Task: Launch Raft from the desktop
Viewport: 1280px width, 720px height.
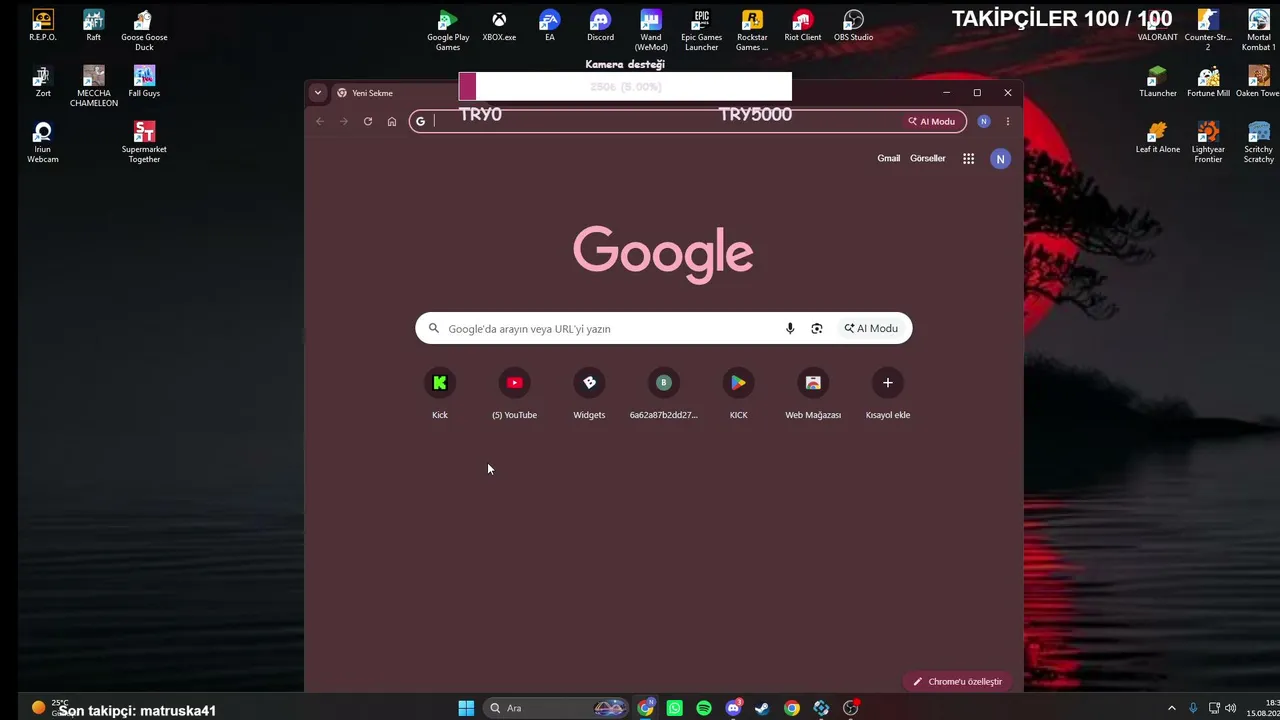Action: point(93,26)
